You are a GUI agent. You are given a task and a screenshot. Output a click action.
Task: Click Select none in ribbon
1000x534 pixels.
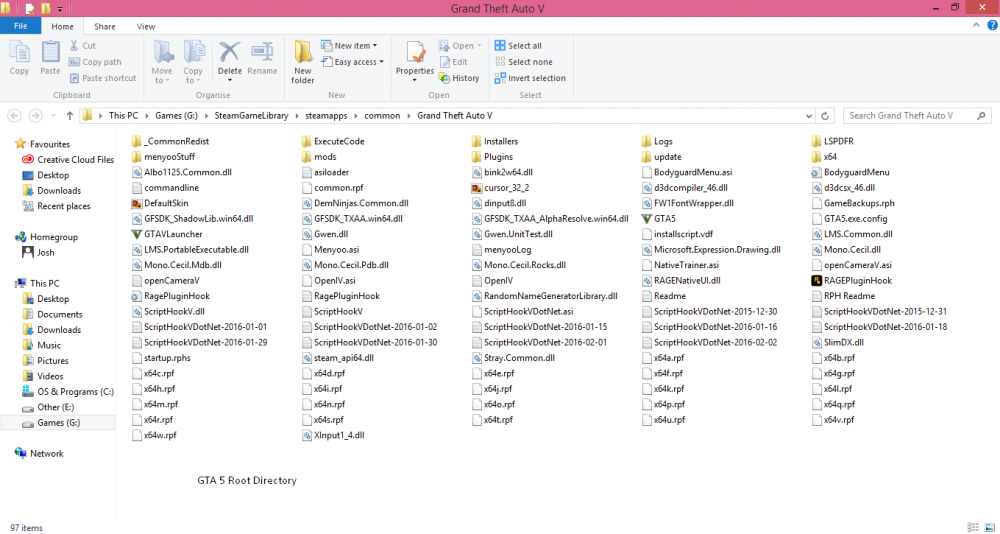pyautogui.click(x=524, y=62)
